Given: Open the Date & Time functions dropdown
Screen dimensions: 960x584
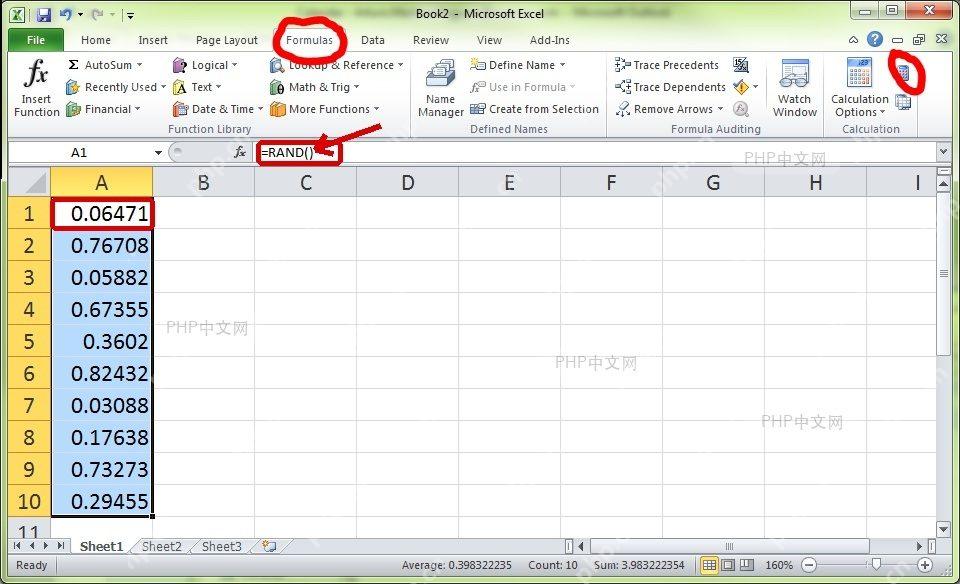Looking at the screenshot, I should [x=218, y=109].
